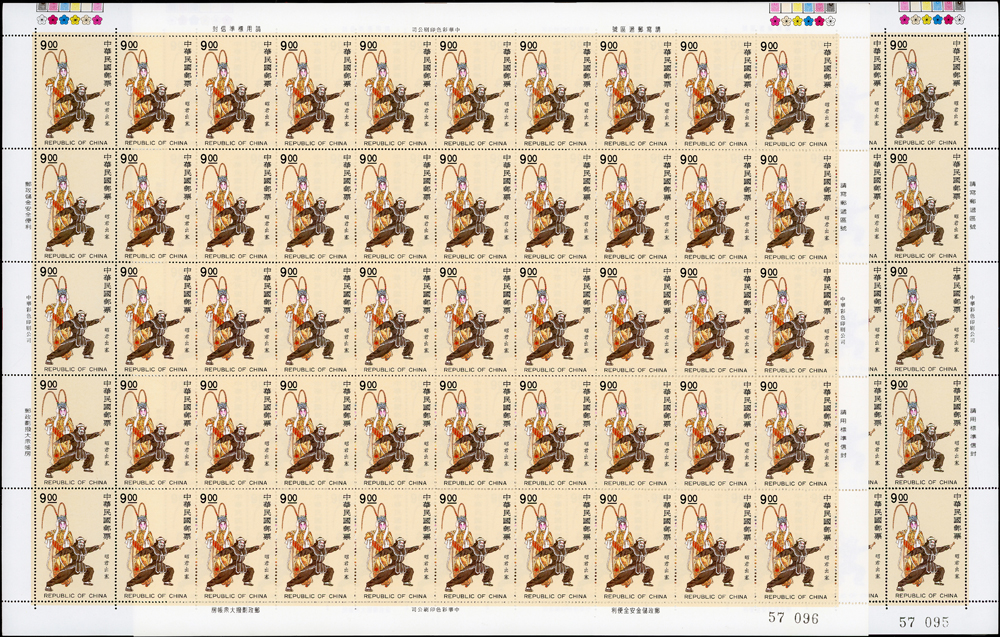
Task: Pick the yellow square in top-left color bar
Action: tap(75, 7)
